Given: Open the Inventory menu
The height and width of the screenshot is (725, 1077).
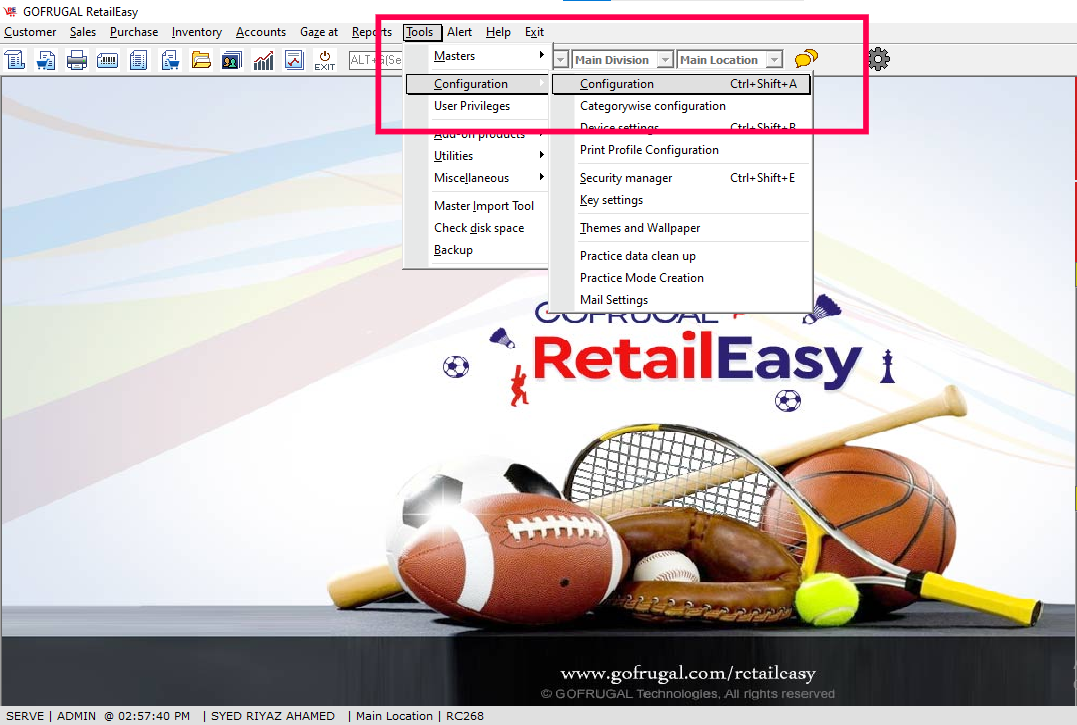Looking at the screenshot, I should (x=196, y=32).
